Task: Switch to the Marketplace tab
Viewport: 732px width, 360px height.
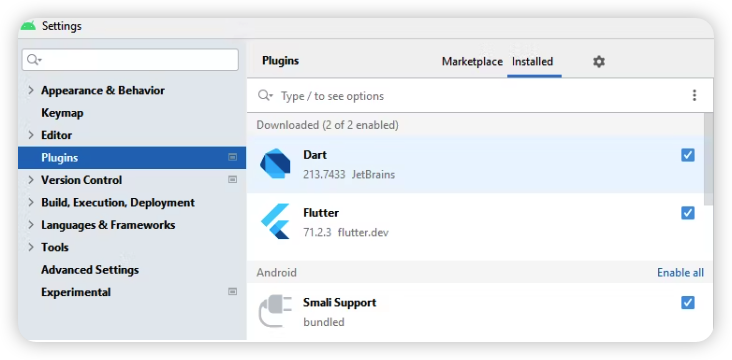Action: point(472,62)
